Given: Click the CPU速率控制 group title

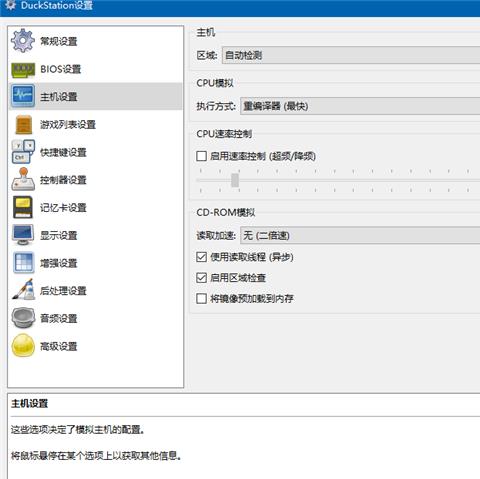Looking at the screenshot, I should 224,134.
